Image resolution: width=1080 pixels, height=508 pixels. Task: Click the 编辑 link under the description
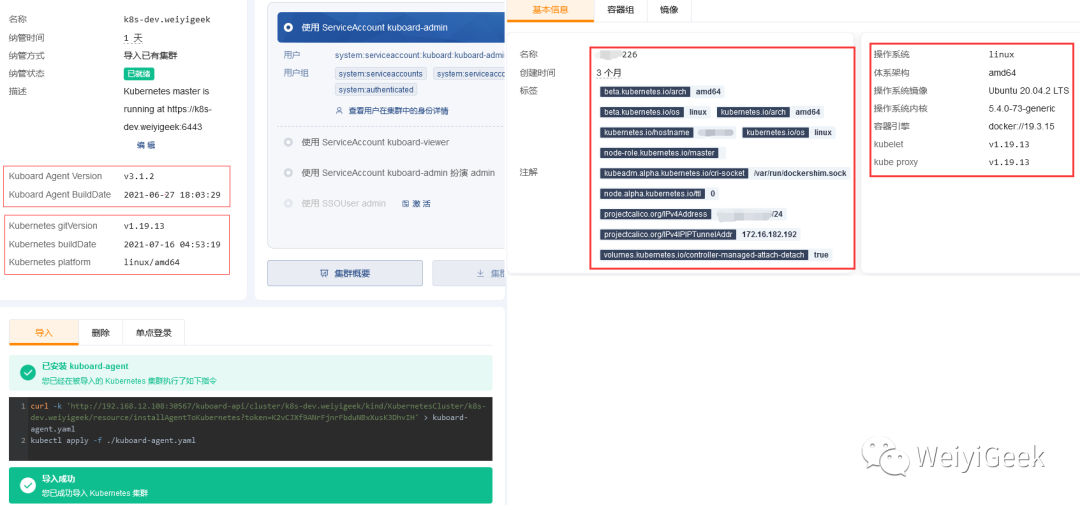[x=146, y=145]
